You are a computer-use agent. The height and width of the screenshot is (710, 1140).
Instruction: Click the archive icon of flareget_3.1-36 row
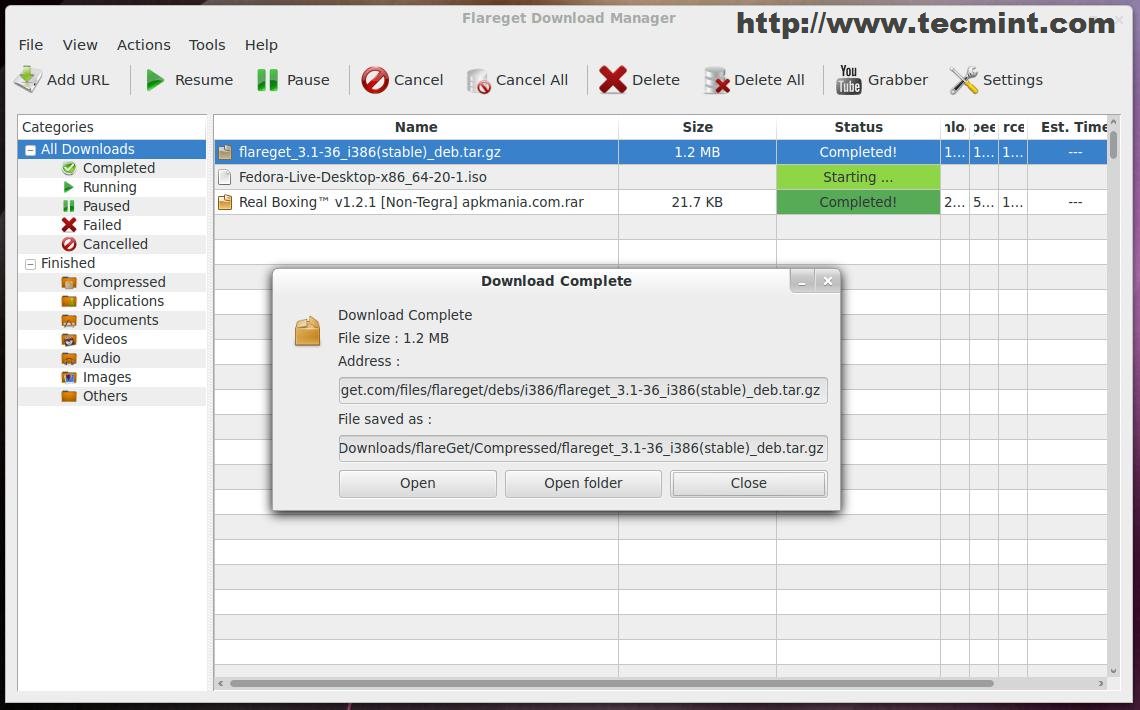[225, 152]
